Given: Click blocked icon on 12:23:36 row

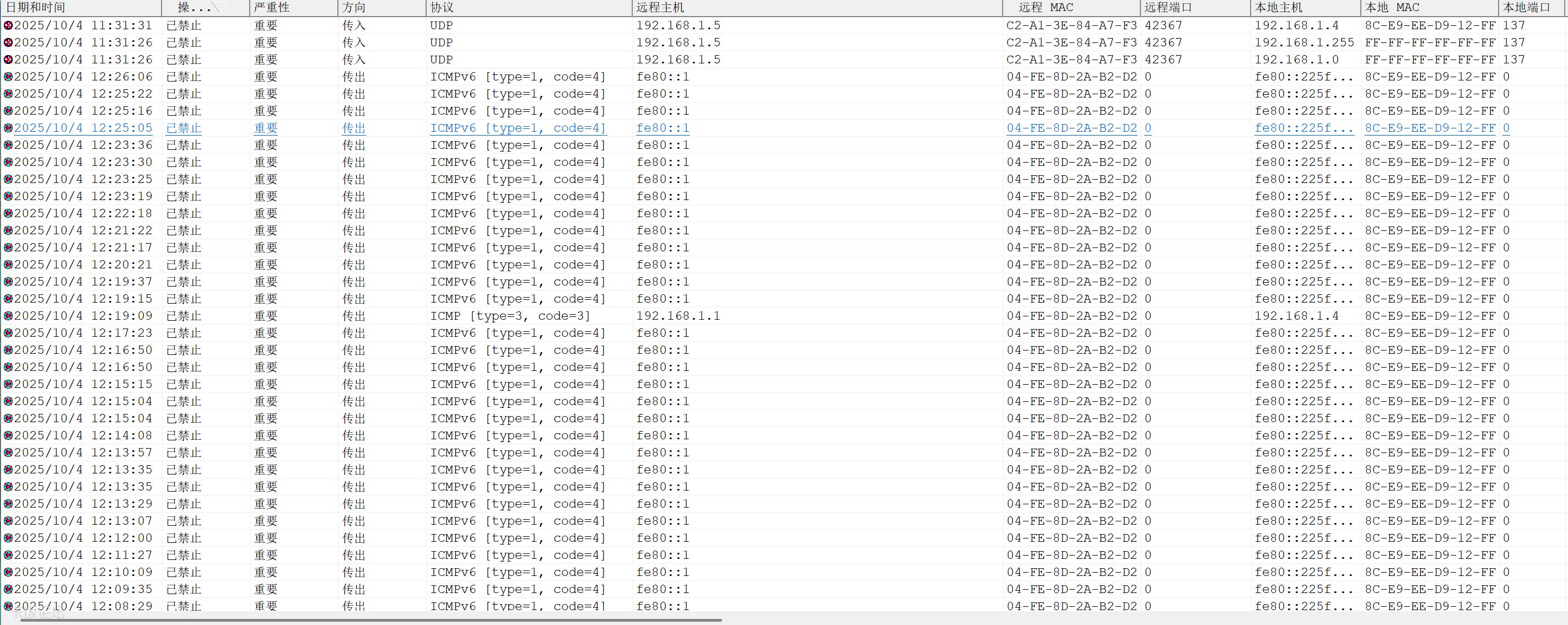Looking at the screenshot, I should [8, 145].
